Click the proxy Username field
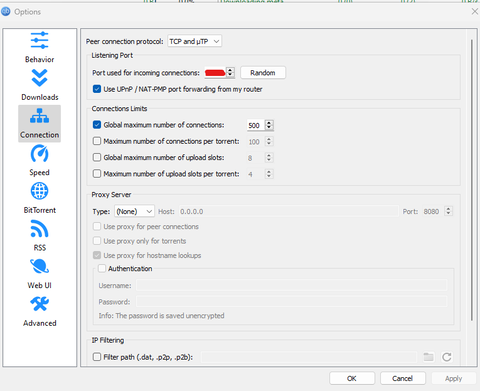 point(292,285)
